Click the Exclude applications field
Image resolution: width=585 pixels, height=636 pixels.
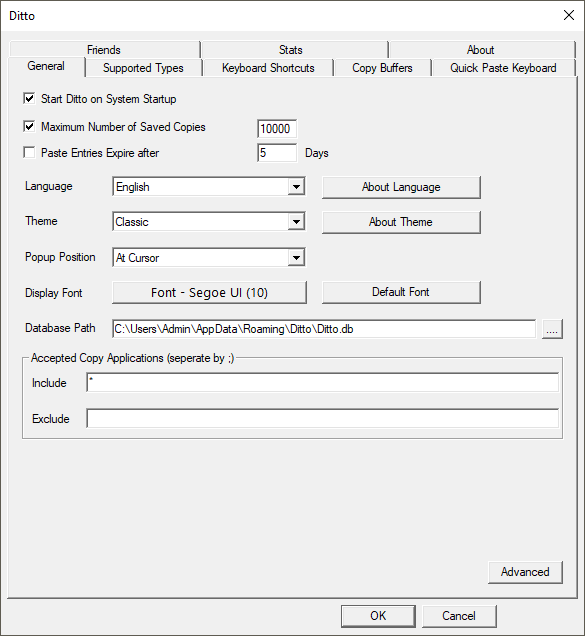pyautogui.click(x=323, y=418)
